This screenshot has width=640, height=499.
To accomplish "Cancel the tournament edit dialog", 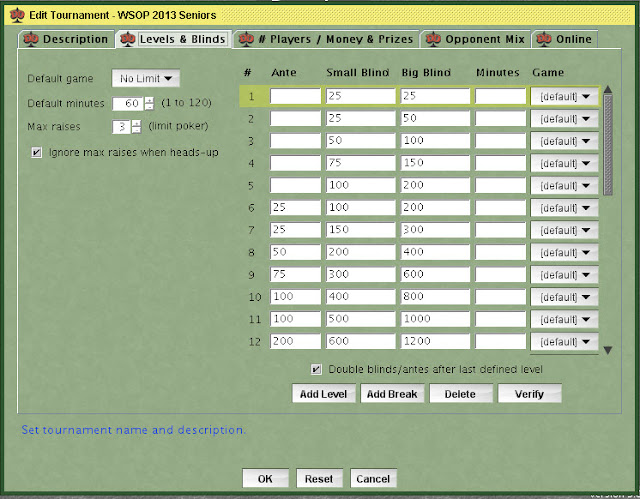I will [x=373, y=478].
